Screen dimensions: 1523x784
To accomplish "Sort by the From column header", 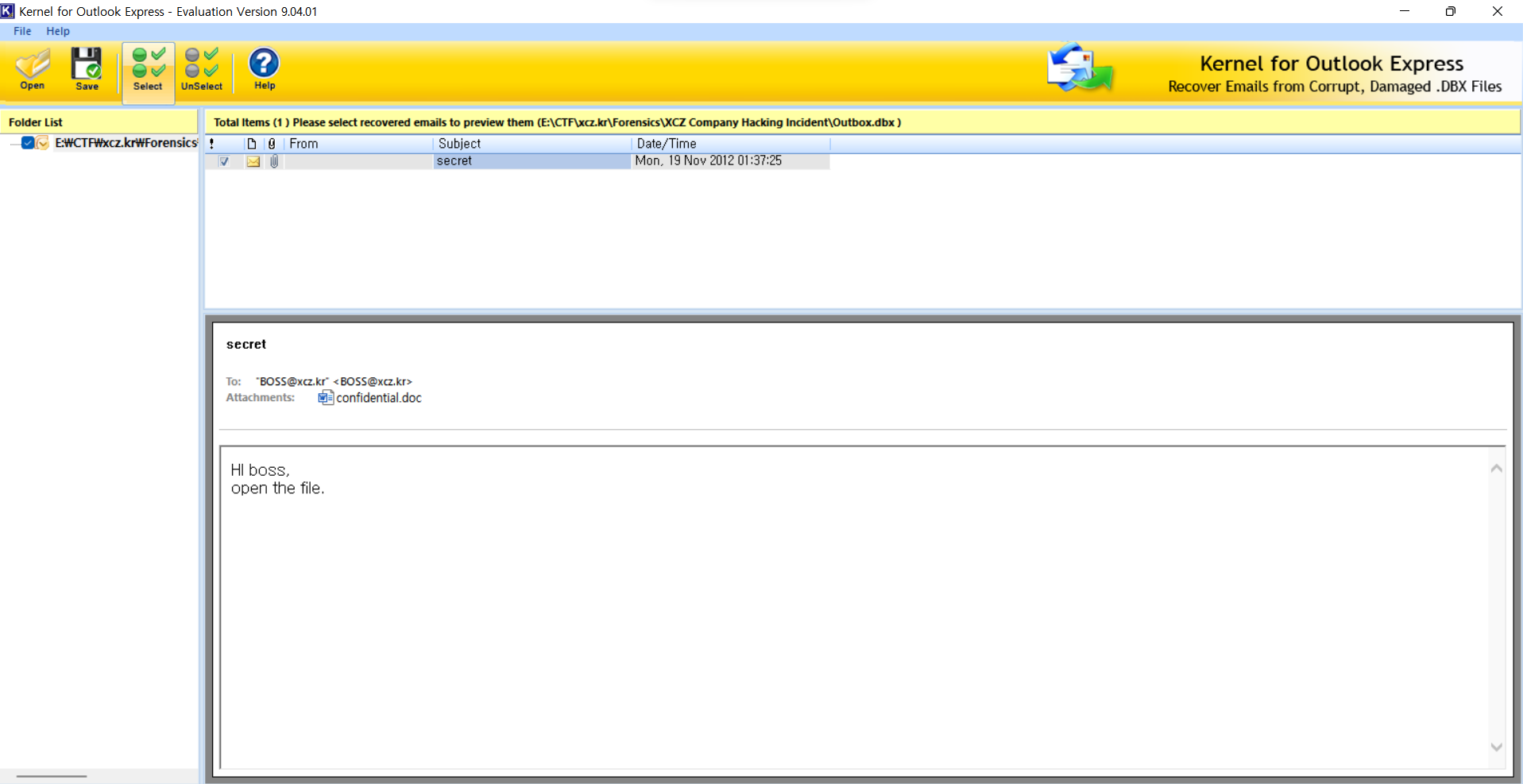I will coord(358,144).
